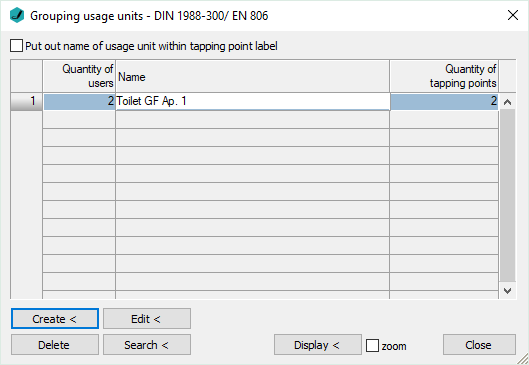Click the 'Quantity of users' column header
Image resolution: width=529 pixels, height=365 pixels.
click(79, 76)
